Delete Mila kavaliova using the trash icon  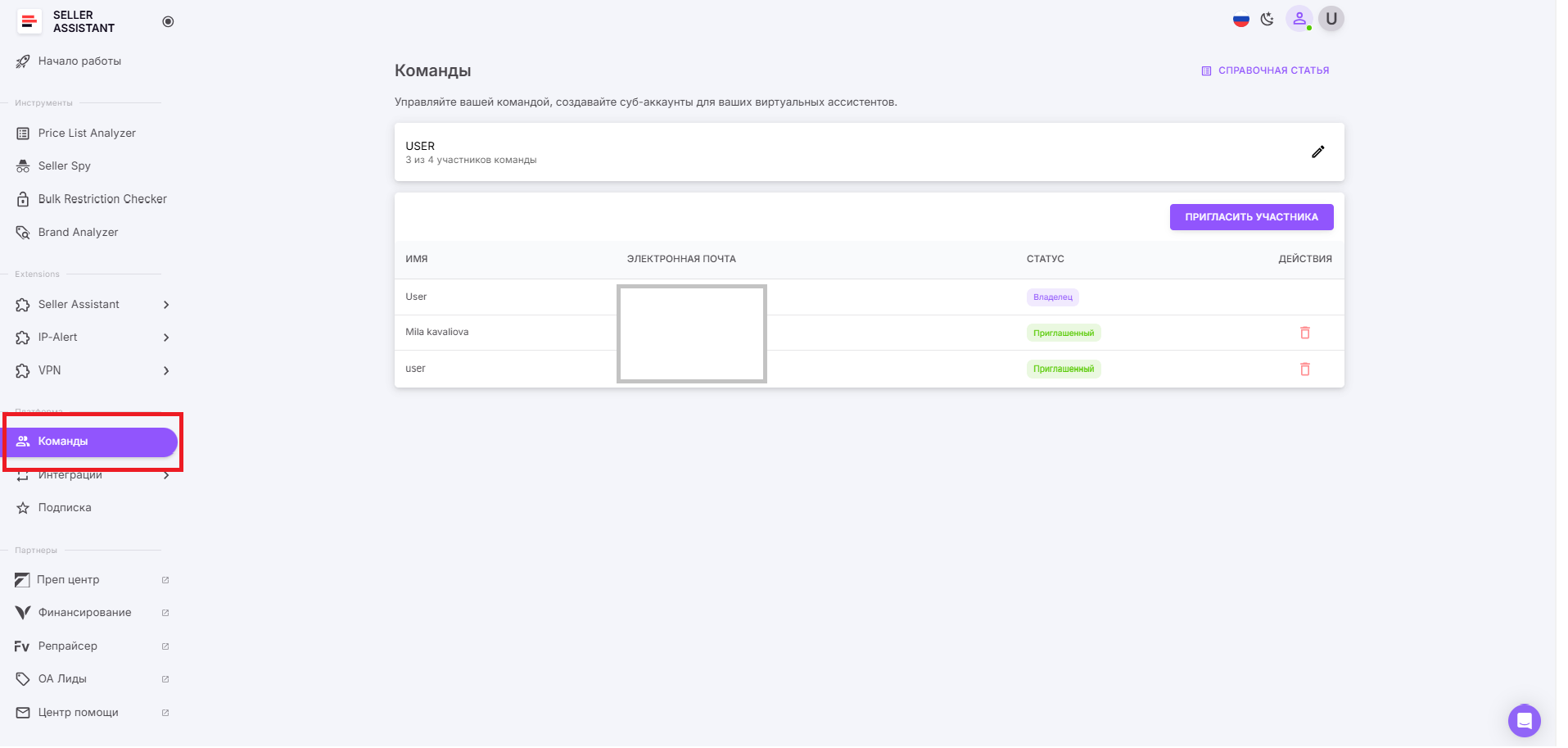tap(1304, 333)
